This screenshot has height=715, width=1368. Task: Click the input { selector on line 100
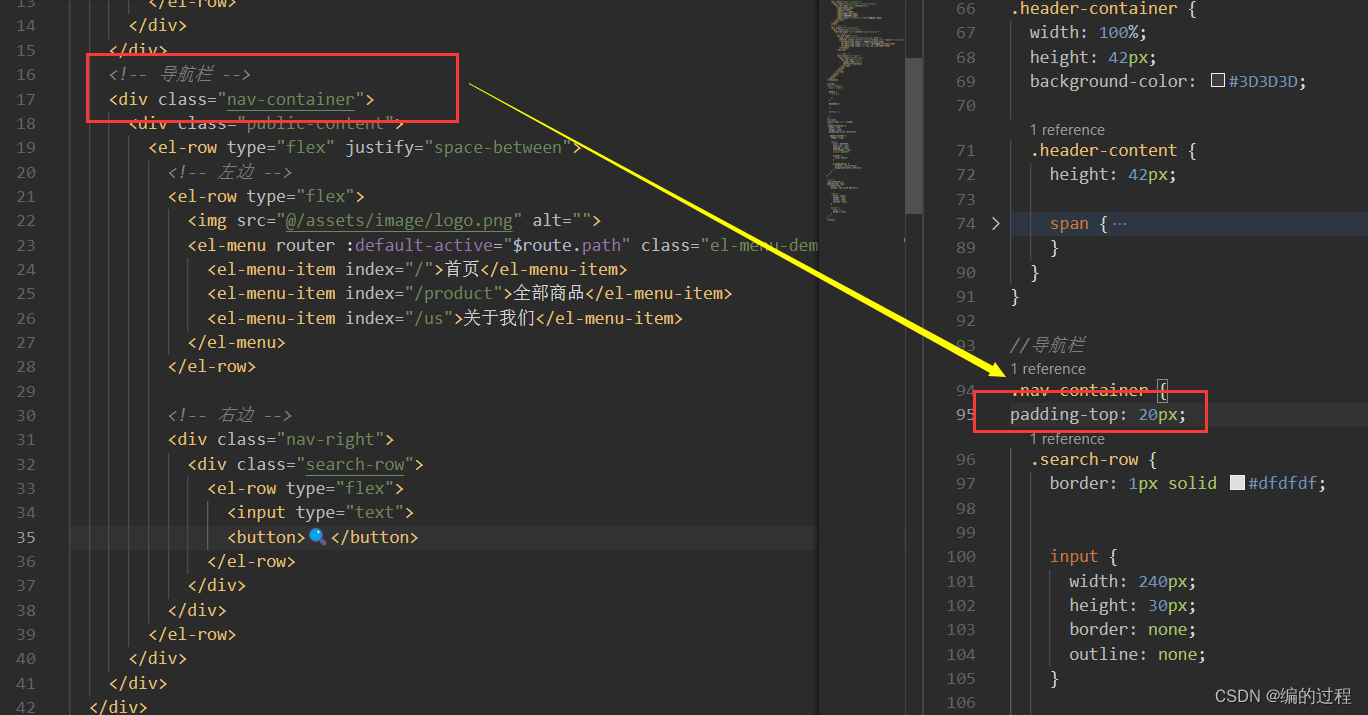1083,556
